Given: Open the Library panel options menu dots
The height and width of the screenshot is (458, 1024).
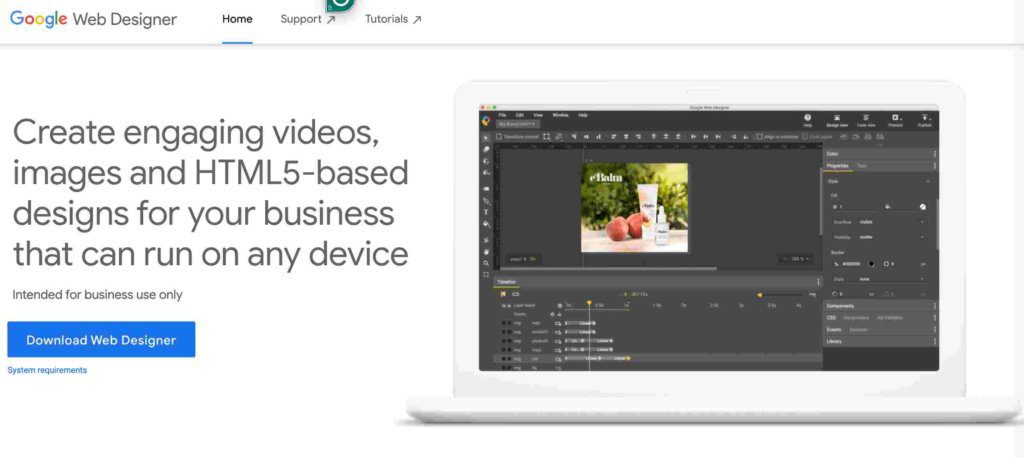Looking at the screenshot, I should 935,341.
